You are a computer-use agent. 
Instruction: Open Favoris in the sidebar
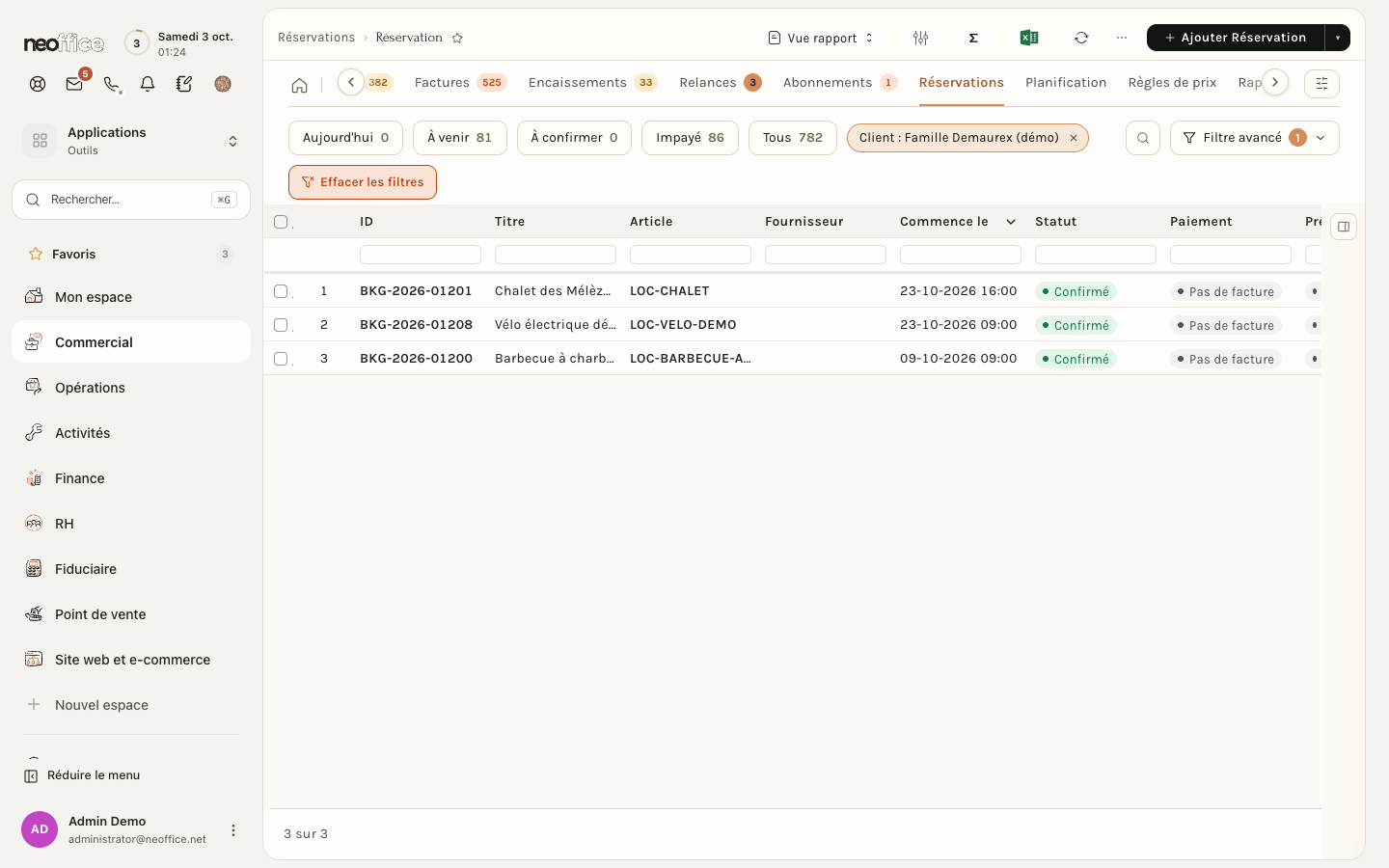click(131, 255)
